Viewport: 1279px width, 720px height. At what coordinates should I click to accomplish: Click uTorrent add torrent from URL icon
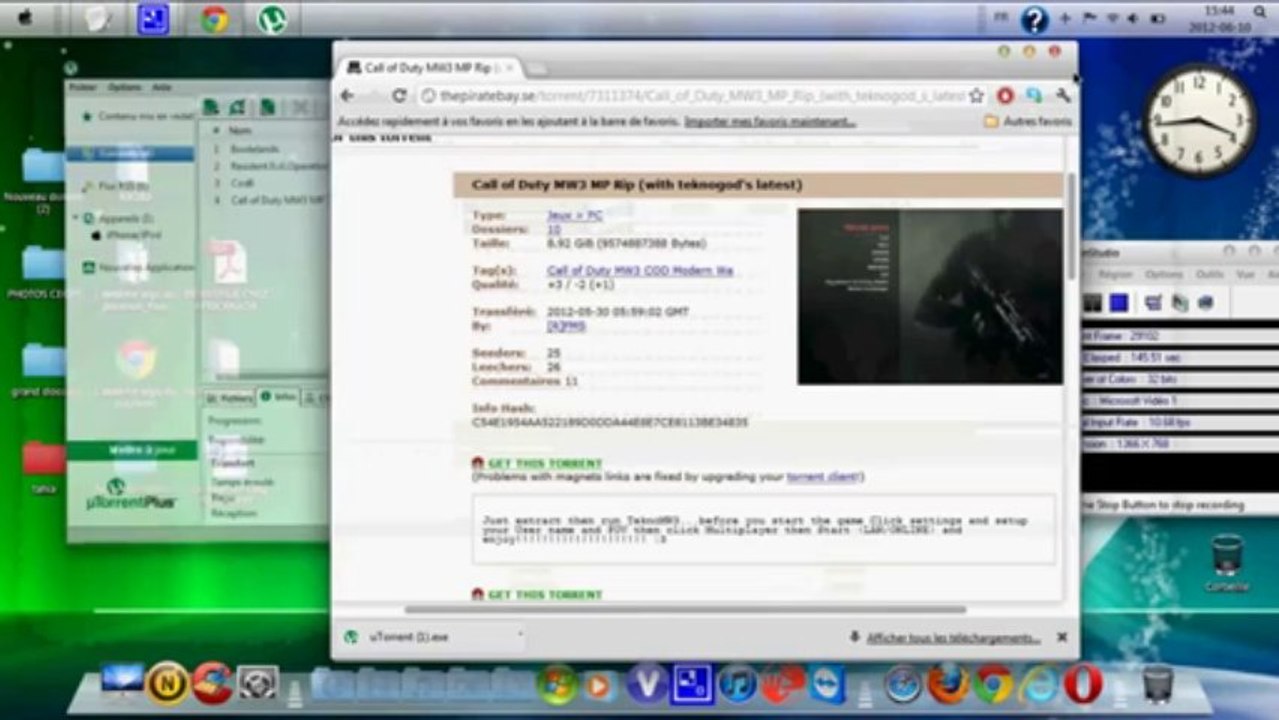[x=237, y=107]
